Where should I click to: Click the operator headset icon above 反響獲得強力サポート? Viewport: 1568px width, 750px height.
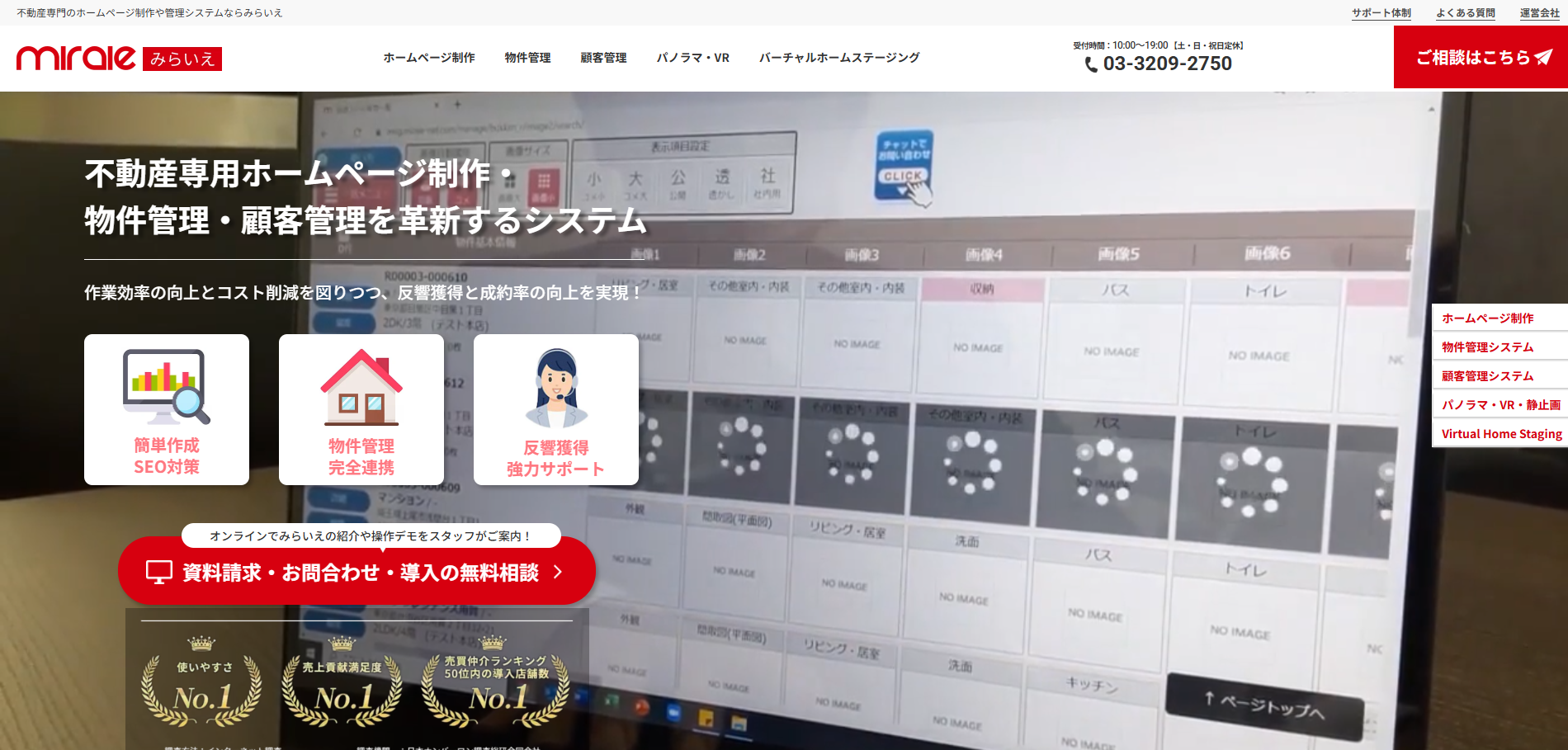pos(556,387)
